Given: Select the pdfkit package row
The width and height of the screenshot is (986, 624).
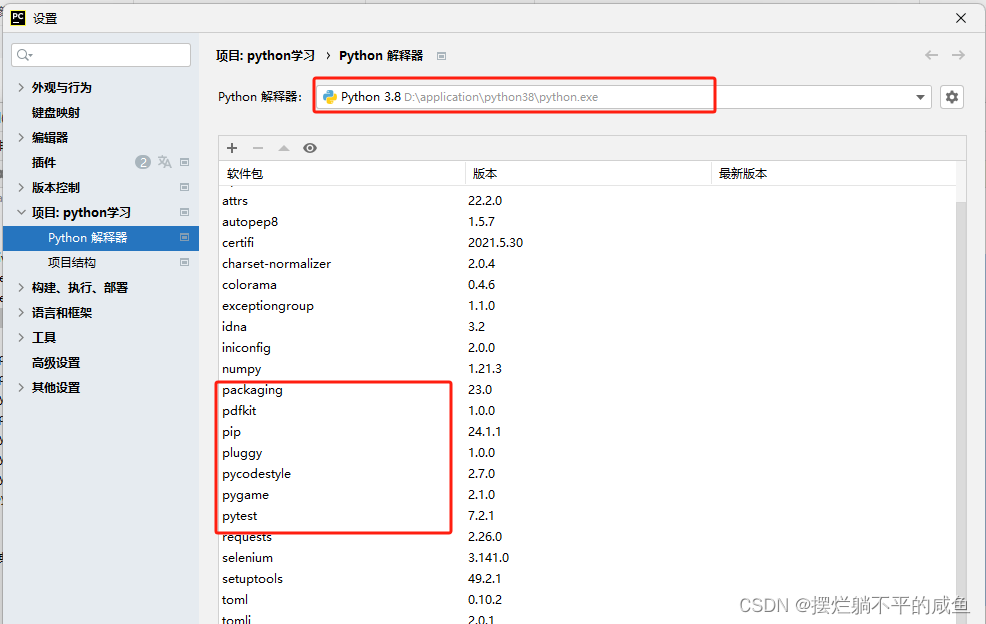Looking at the screenshot, I should click(587, 411).
